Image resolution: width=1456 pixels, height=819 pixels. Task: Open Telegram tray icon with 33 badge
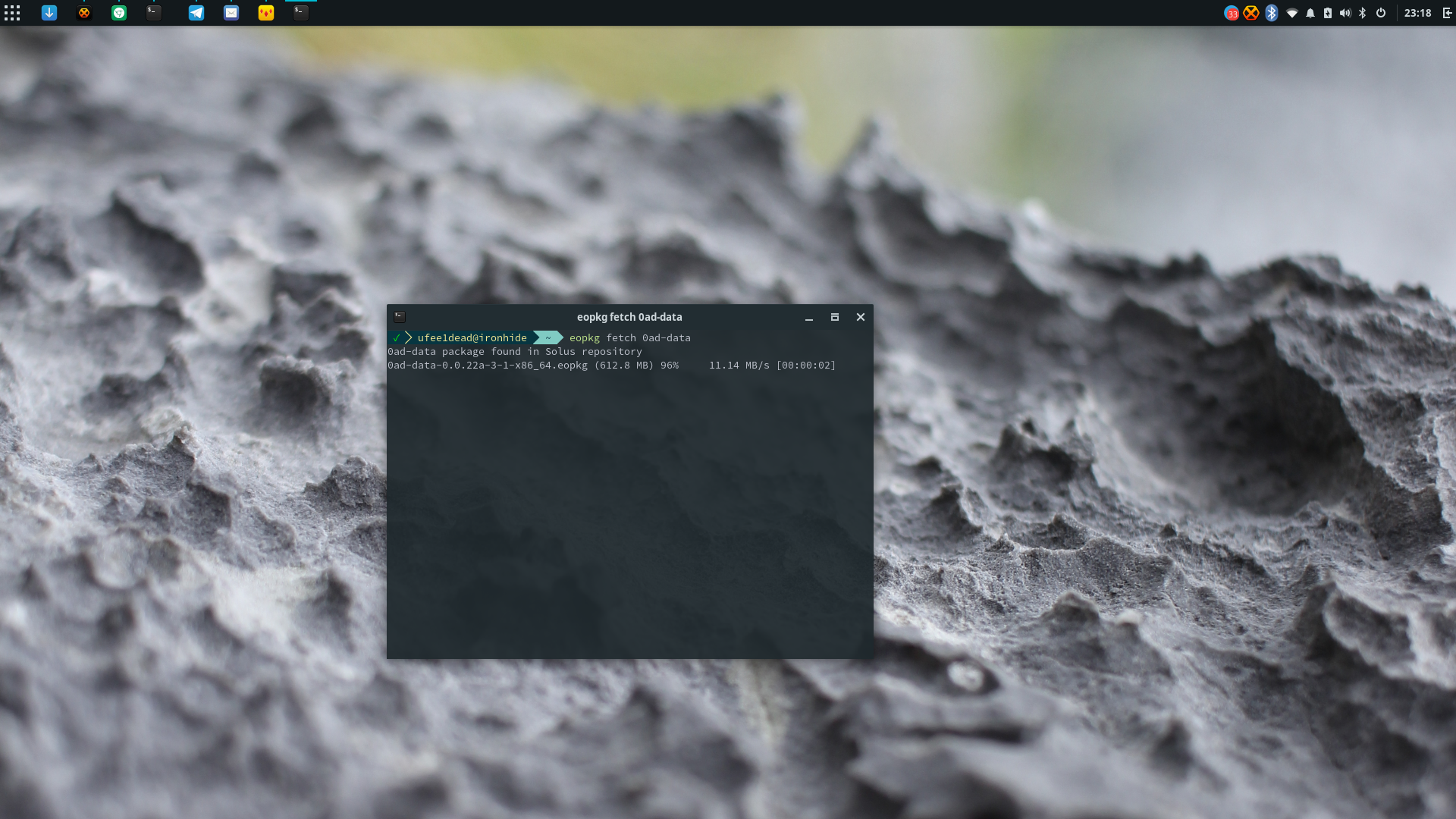tap(1232, 13)
